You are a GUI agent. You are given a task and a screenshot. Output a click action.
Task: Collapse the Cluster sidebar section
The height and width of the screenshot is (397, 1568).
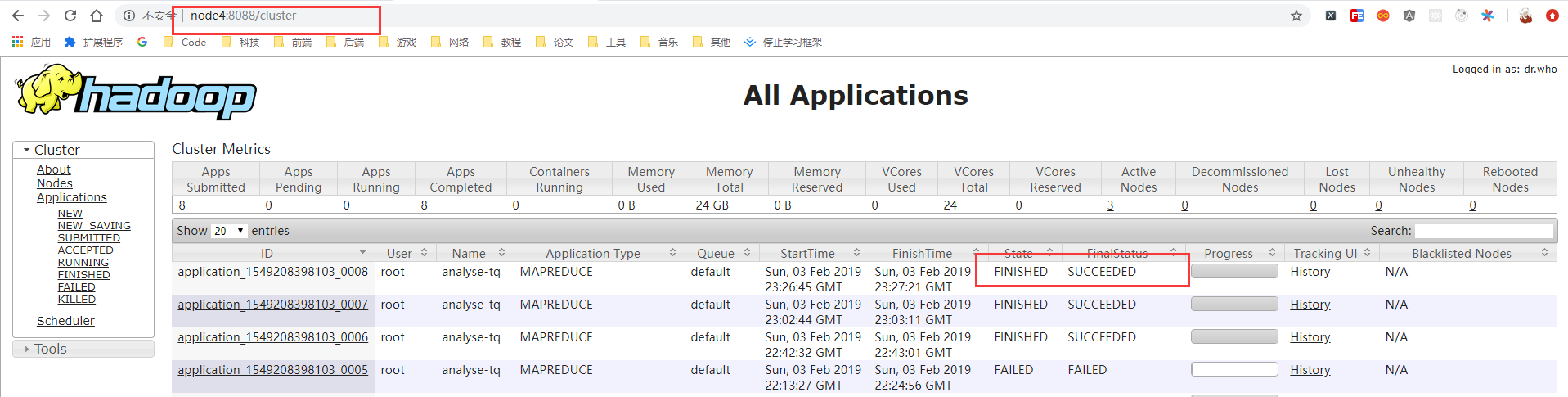[x=83, y=150]
